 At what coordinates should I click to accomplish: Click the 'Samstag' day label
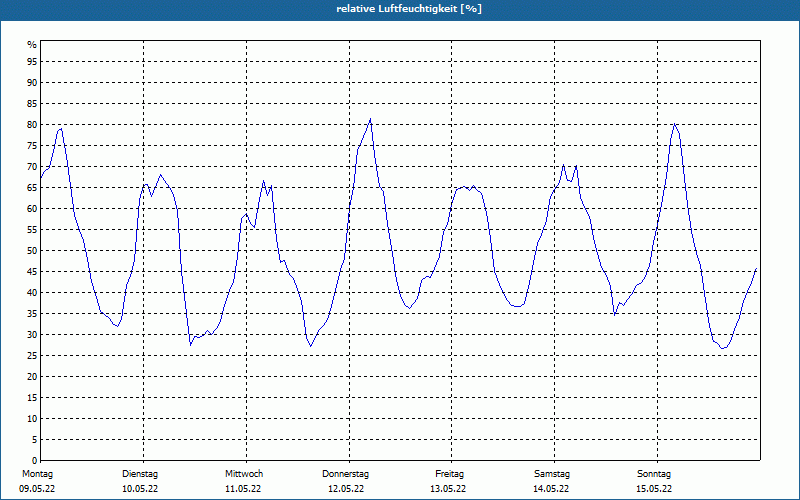pos(552,474)
